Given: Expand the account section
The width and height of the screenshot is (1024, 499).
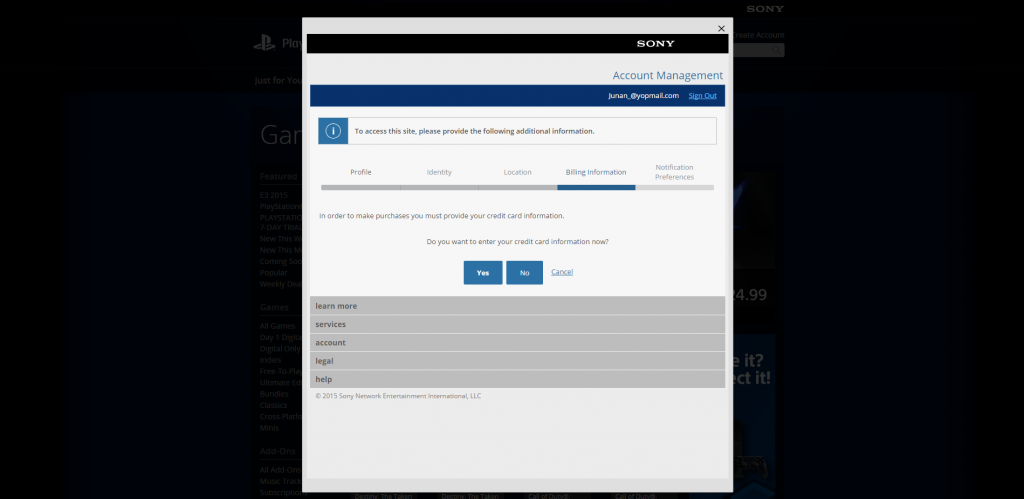Looking at the screenshot, I should [517, 342].
